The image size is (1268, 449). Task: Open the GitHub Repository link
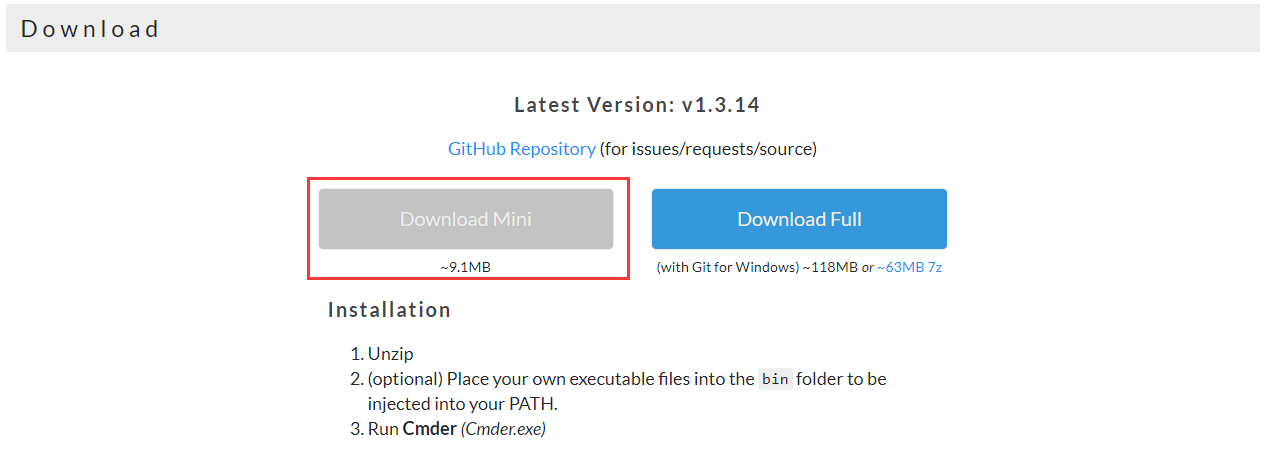pos(521,149)
